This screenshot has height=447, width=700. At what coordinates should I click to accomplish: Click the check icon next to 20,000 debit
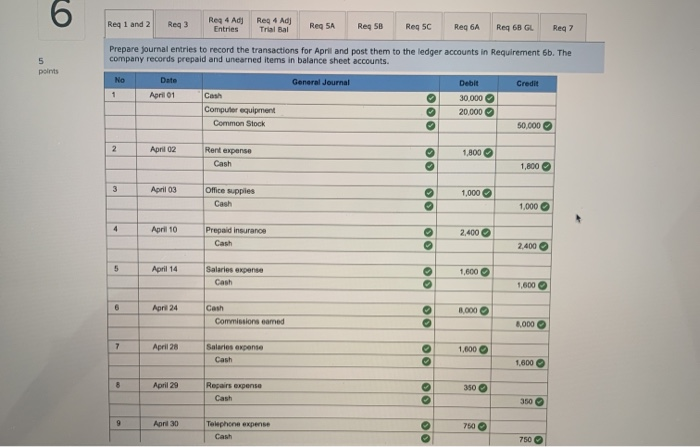pyautogui.click(x=489, y=112)
